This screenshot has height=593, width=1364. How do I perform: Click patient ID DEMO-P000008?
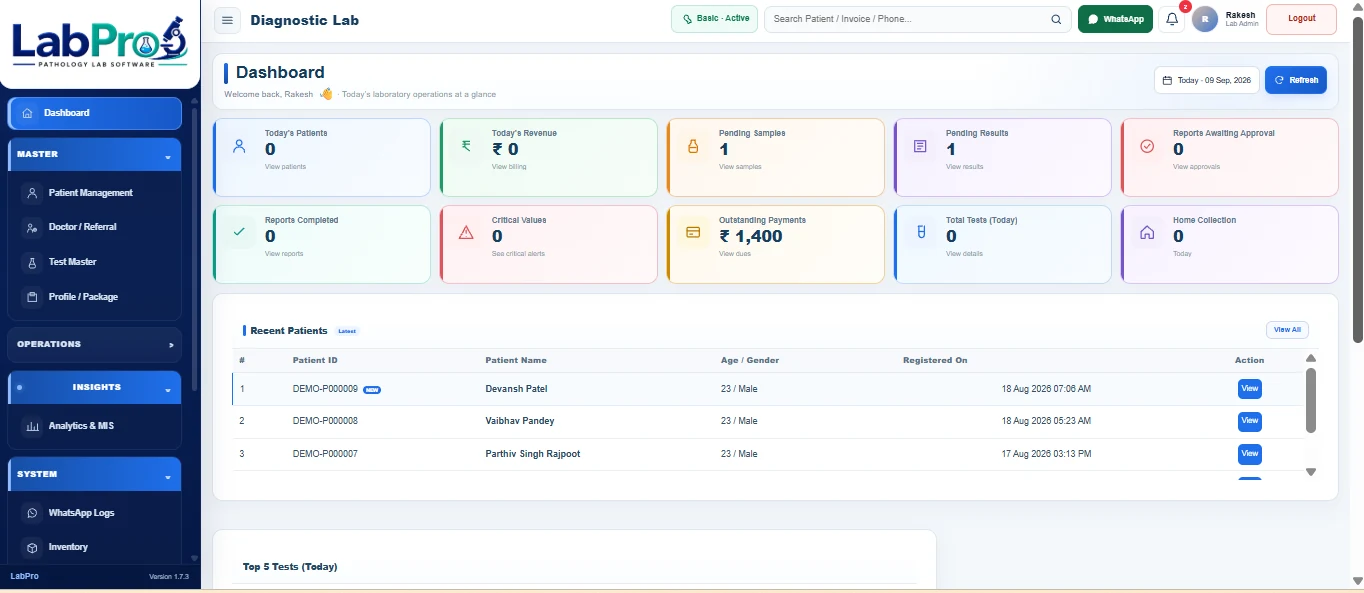pyautogui.click(x=325, y=421)
